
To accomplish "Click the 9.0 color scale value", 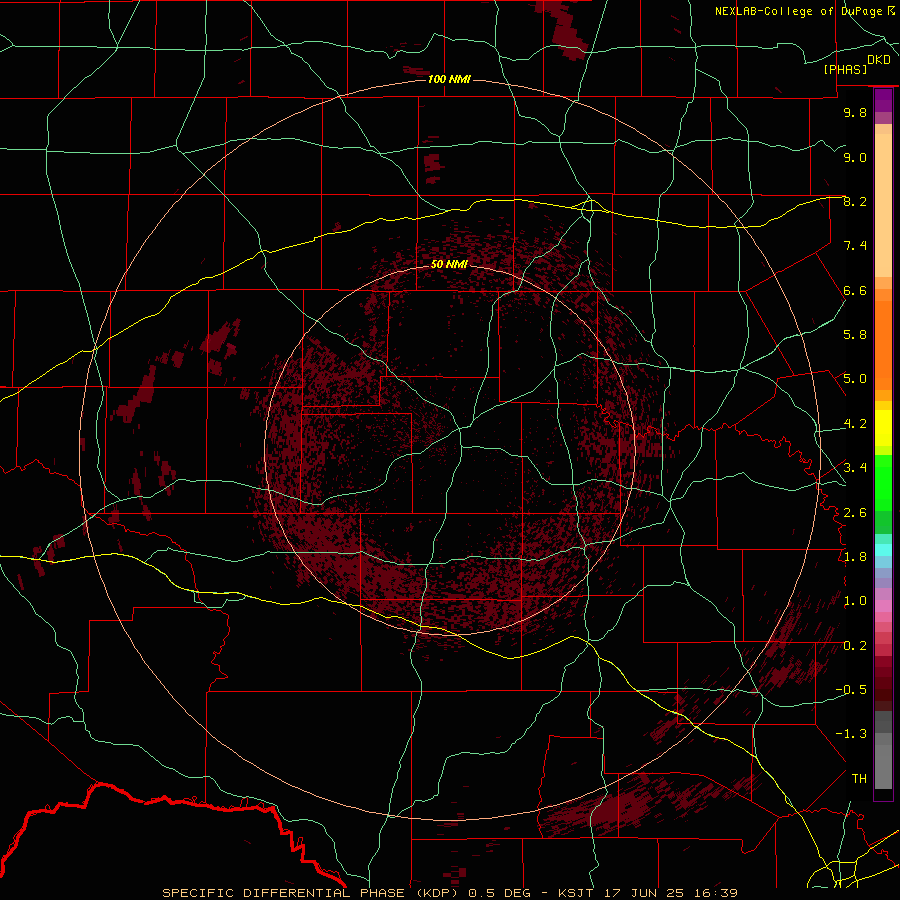I will 855,157.
